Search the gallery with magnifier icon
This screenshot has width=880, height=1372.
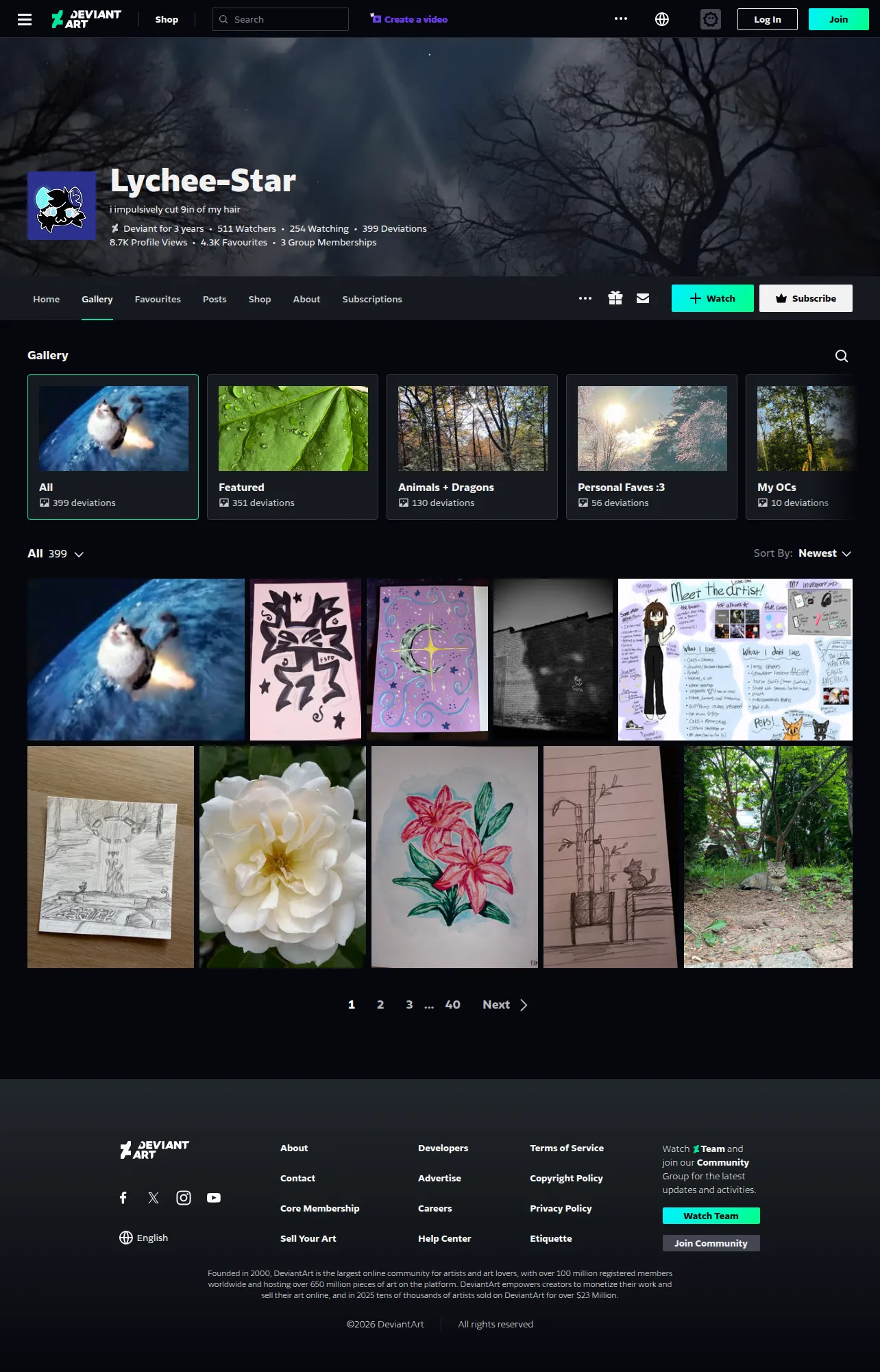842,356
